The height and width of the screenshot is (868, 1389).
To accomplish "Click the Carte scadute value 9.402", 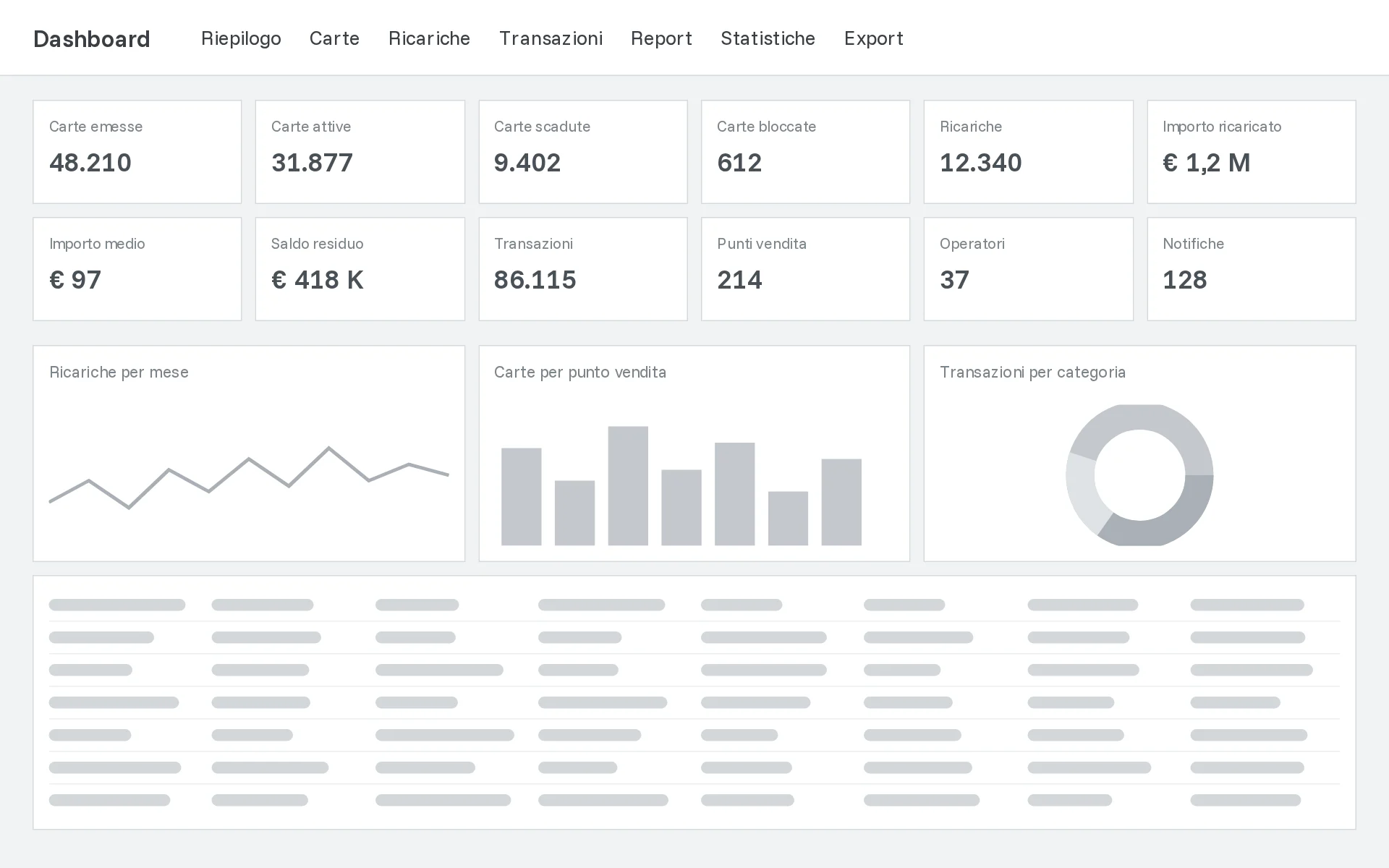I will click(x=527, y=163).
